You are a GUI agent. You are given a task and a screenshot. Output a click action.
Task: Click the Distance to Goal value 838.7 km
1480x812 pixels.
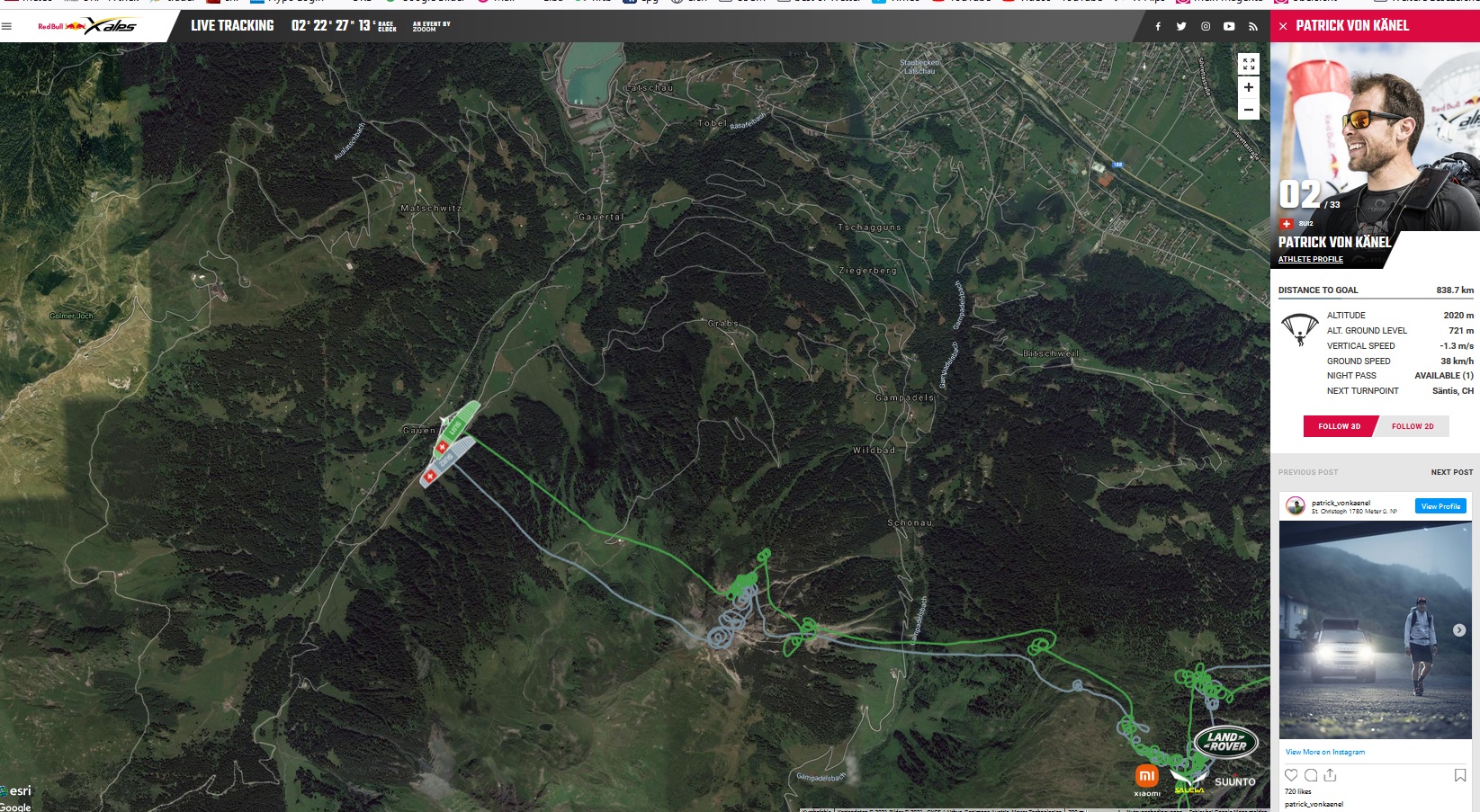1455,290
